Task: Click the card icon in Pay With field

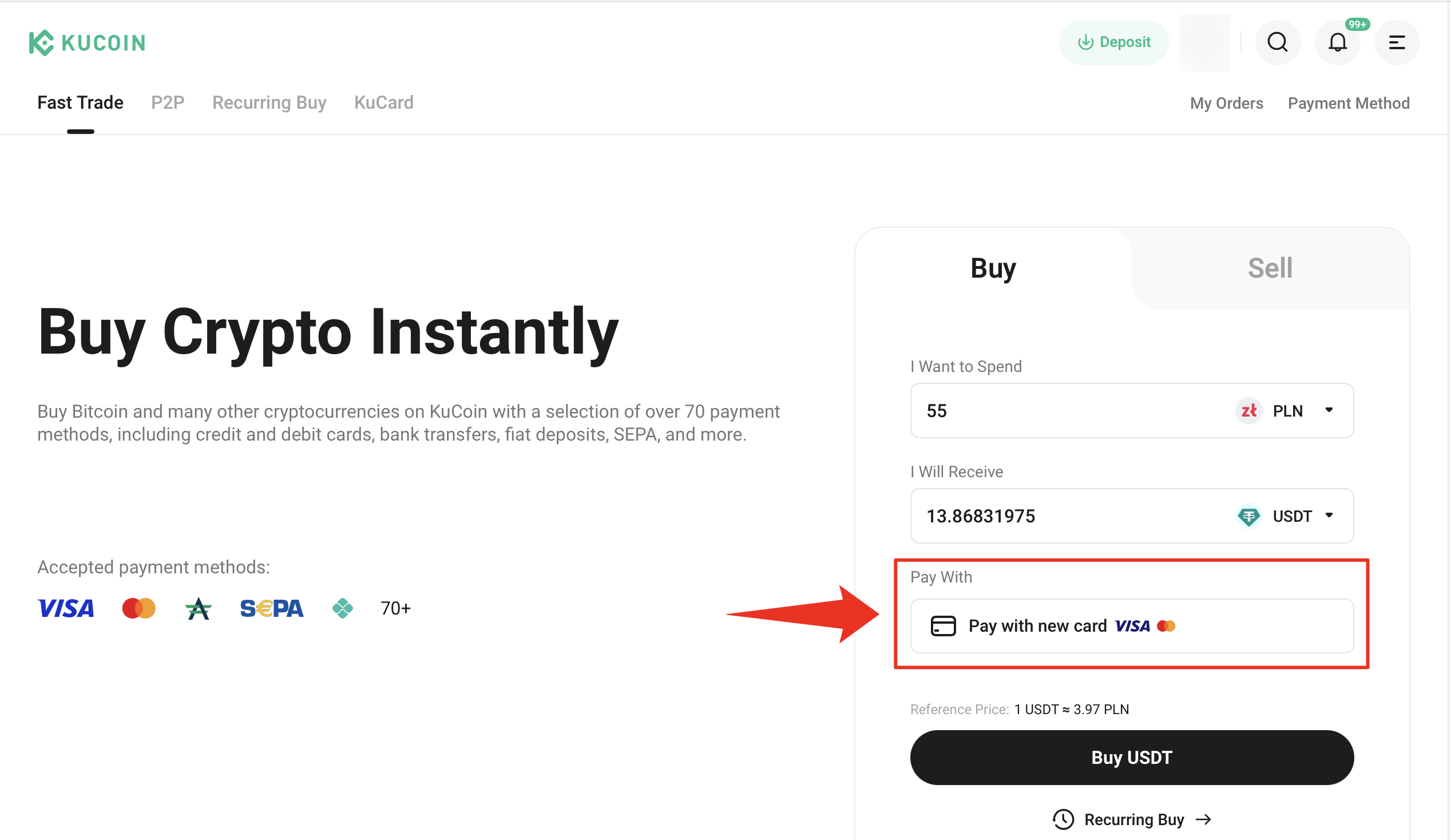Action: (x=943, y=626)
